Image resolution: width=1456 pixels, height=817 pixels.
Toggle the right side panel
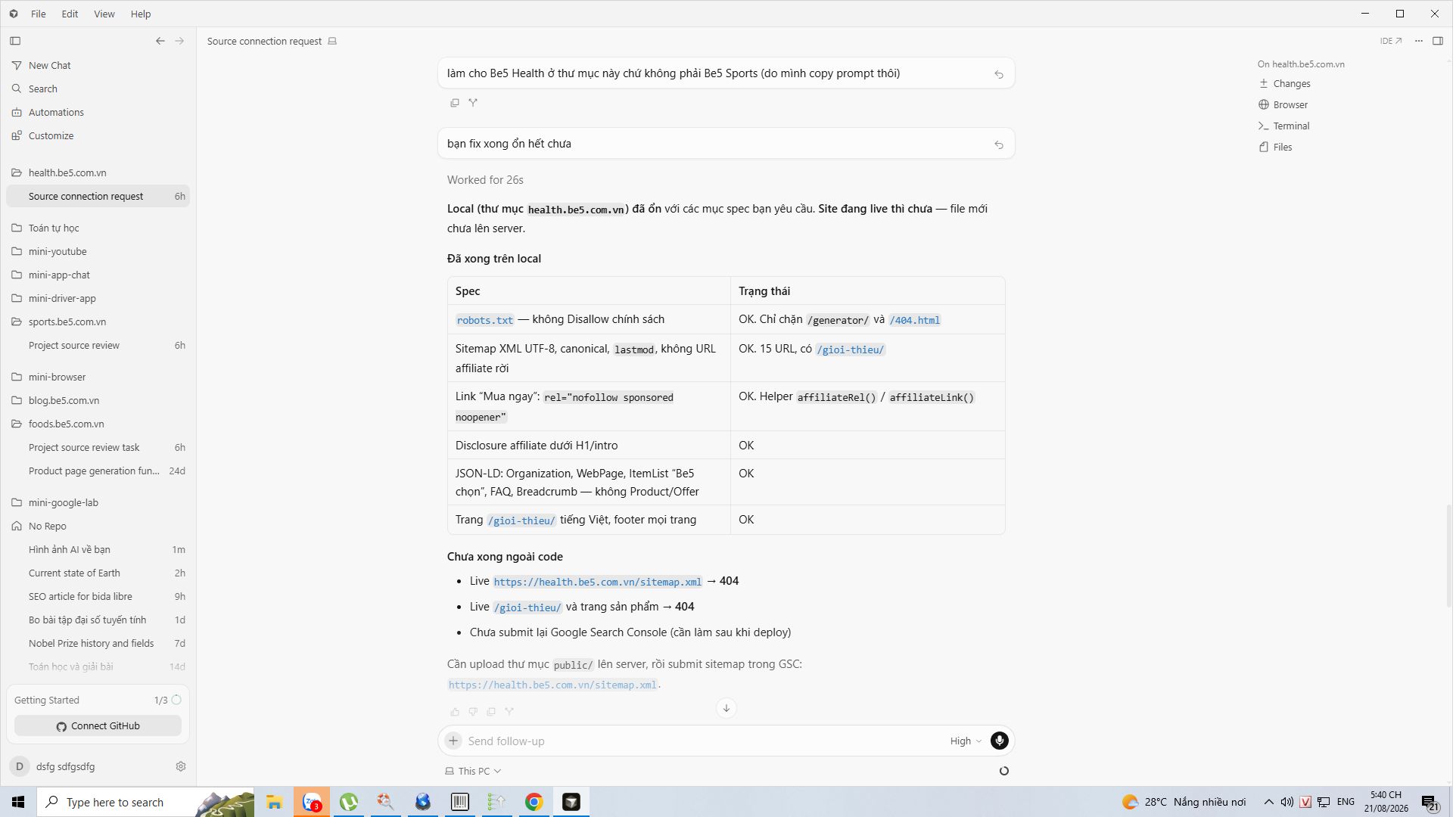1438,41
